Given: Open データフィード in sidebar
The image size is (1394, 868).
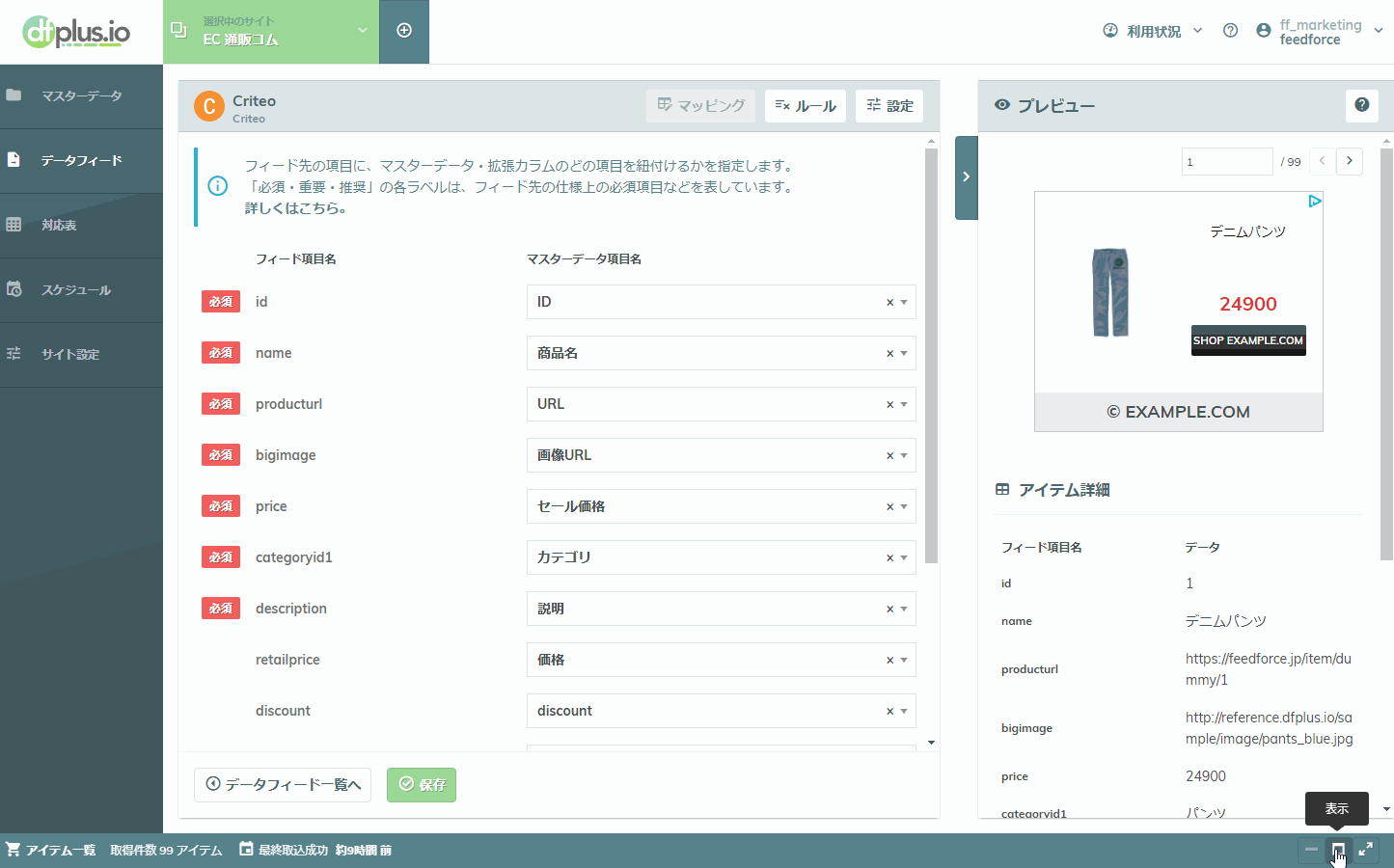Looking at the screenshot, I should tap(81, 161).
